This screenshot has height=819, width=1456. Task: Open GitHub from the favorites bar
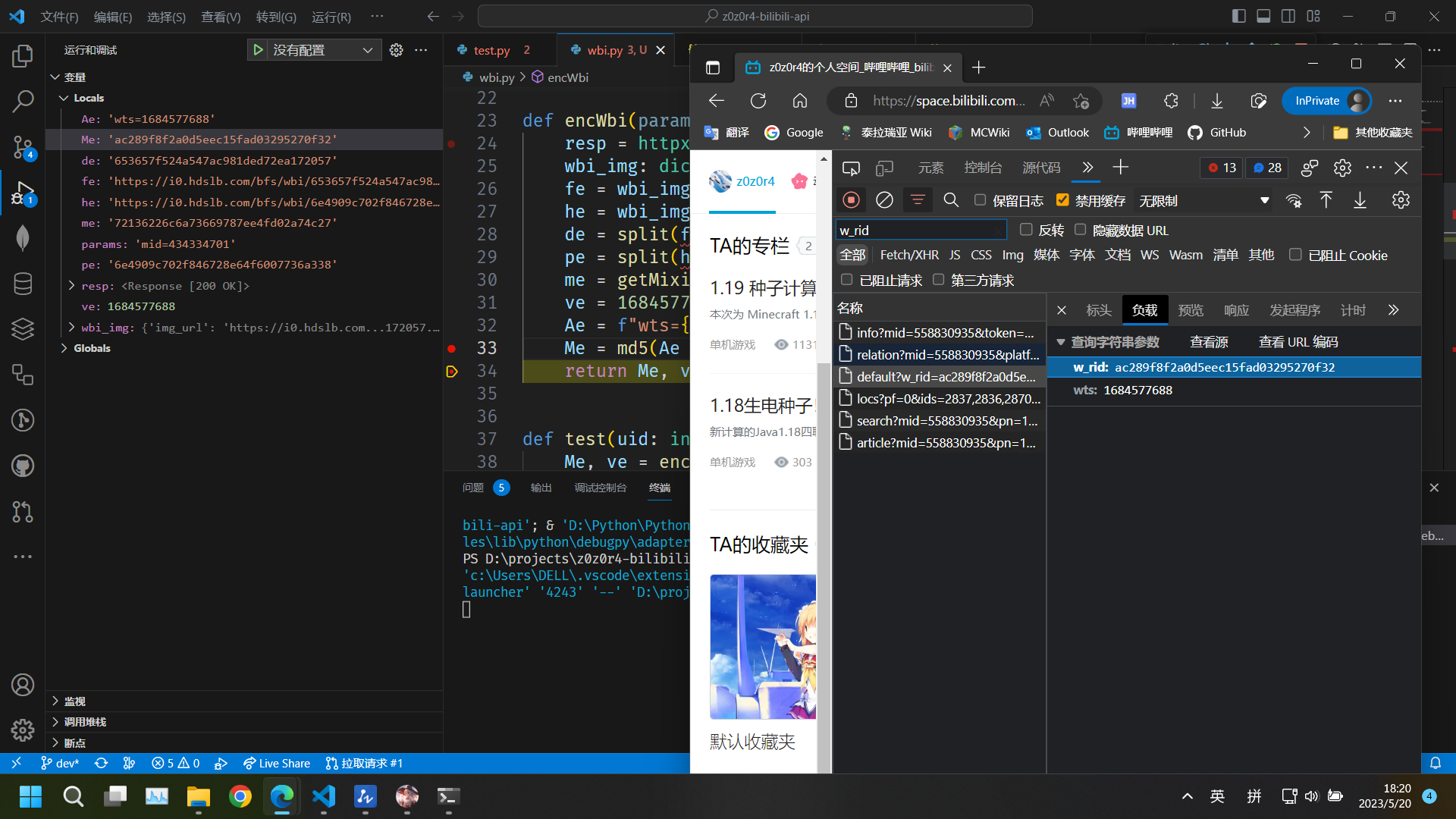pos(1216,132)
